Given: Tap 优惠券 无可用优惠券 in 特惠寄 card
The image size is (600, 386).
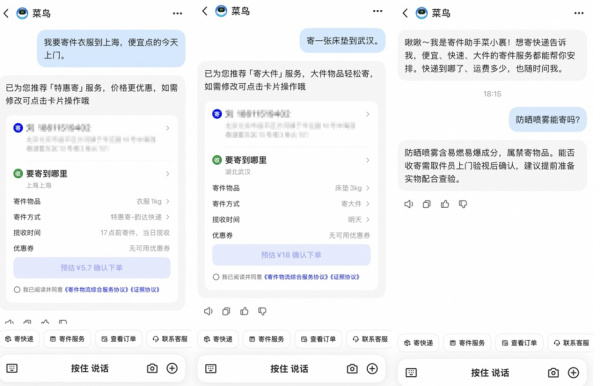Looking at the screenshot, I should tap(92, 248).
